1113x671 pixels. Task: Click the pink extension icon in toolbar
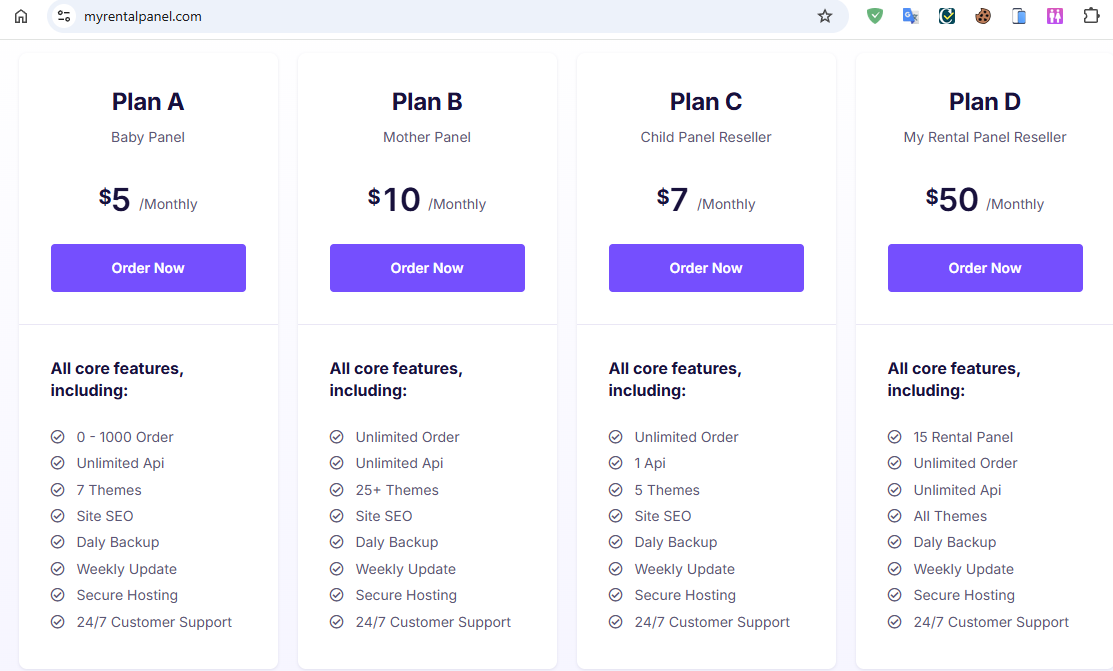[1055, 16]
